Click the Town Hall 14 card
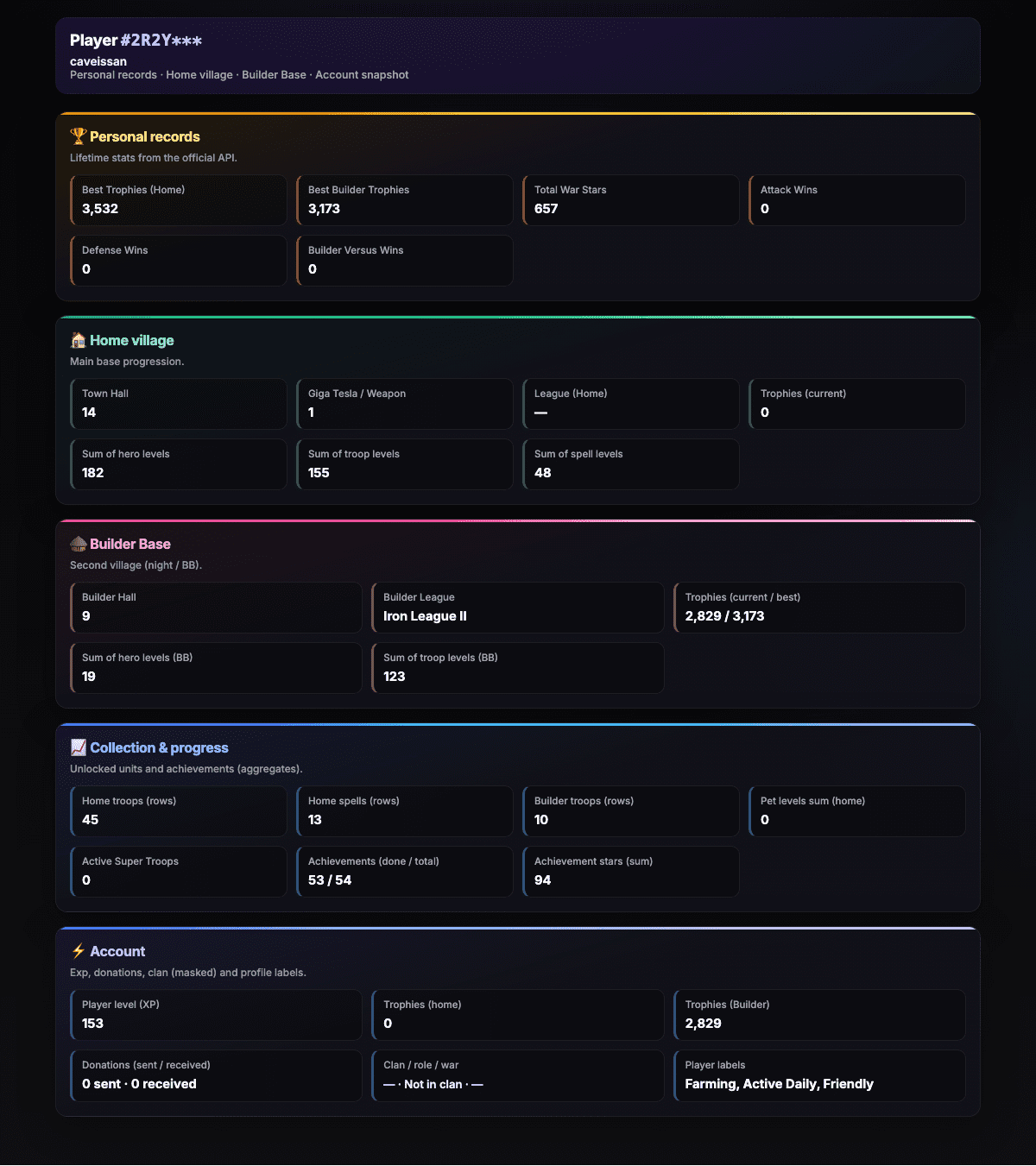This screenshot has height=1166, width=1036. [179, 404]
